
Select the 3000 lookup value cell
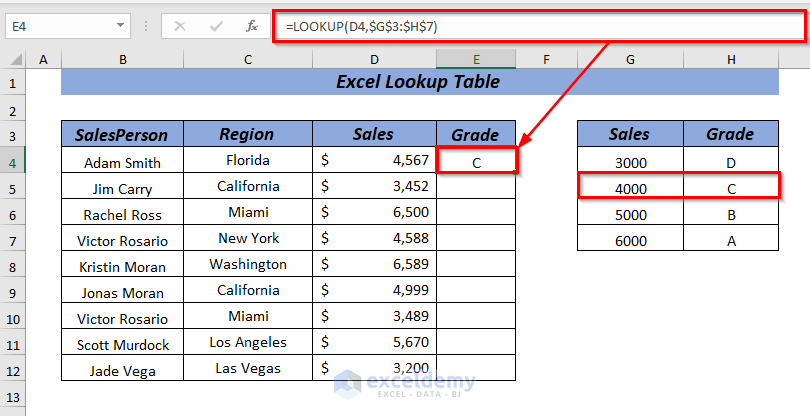tap(630, 160)
